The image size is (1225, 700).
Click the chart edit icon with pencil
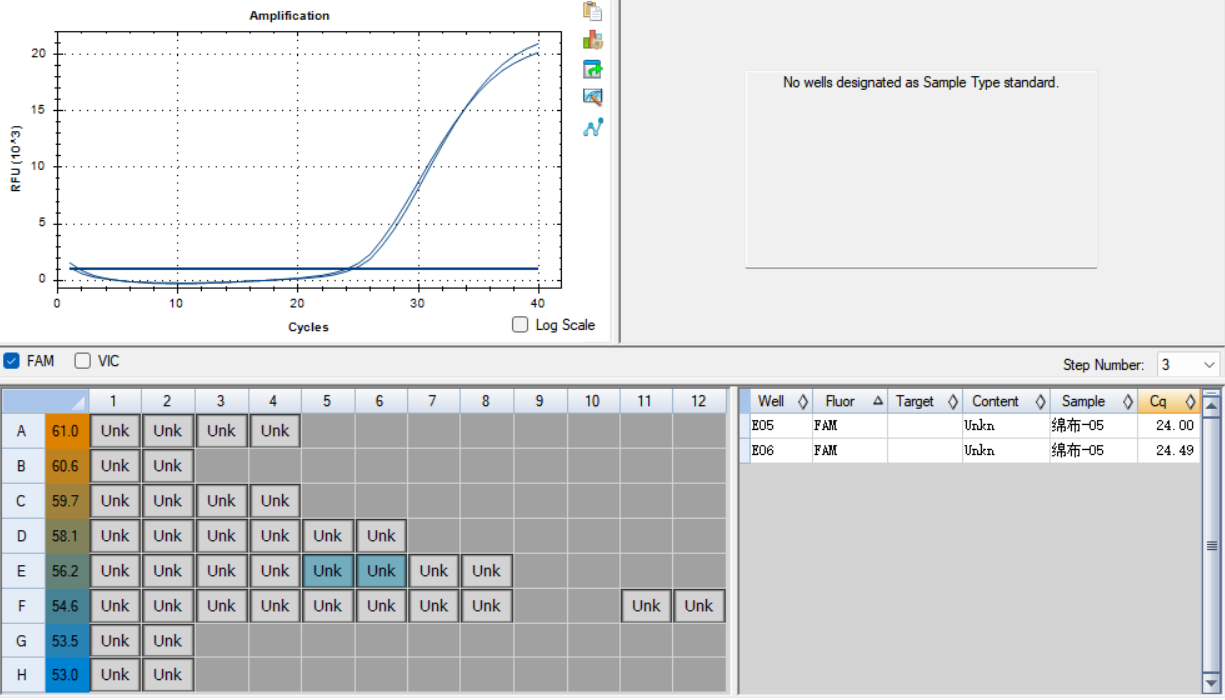[x=593, y=98]
